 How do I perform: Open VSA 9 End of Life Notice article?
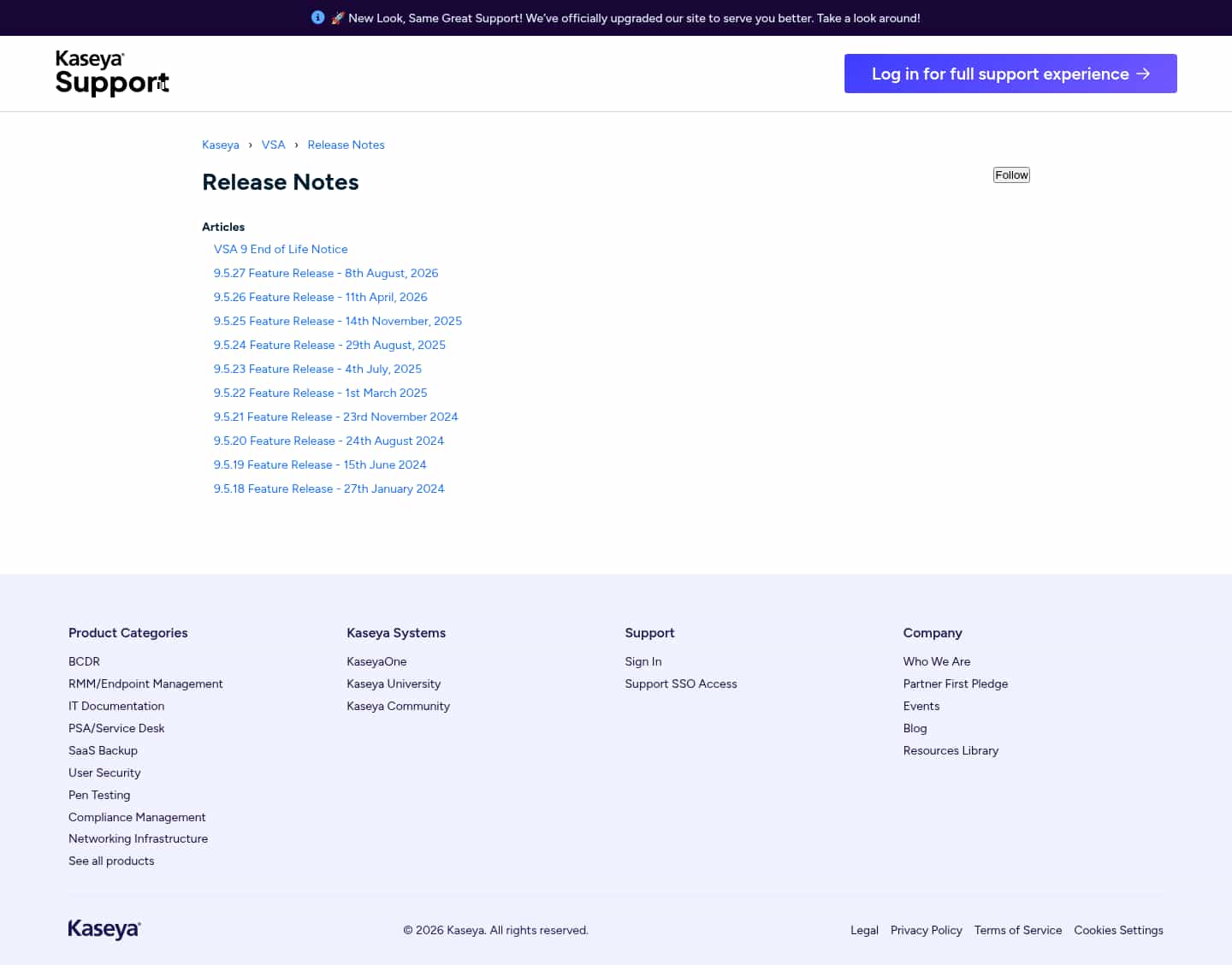pyautogui.click(x=281, y=249)
